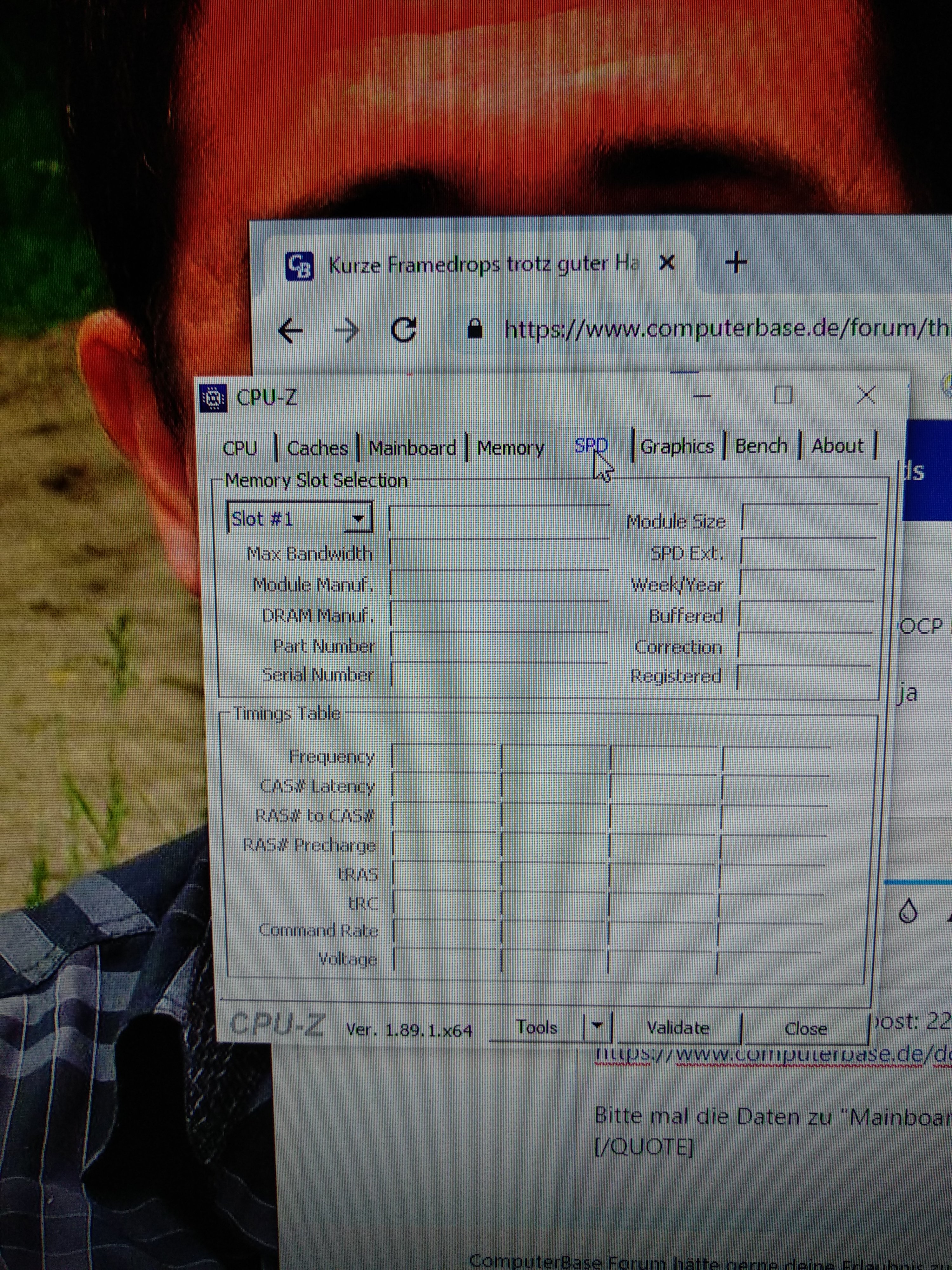952x1270 pixels.
Task: Click the 'Memory Slot Selection' group label
Action: coord(316,480)
